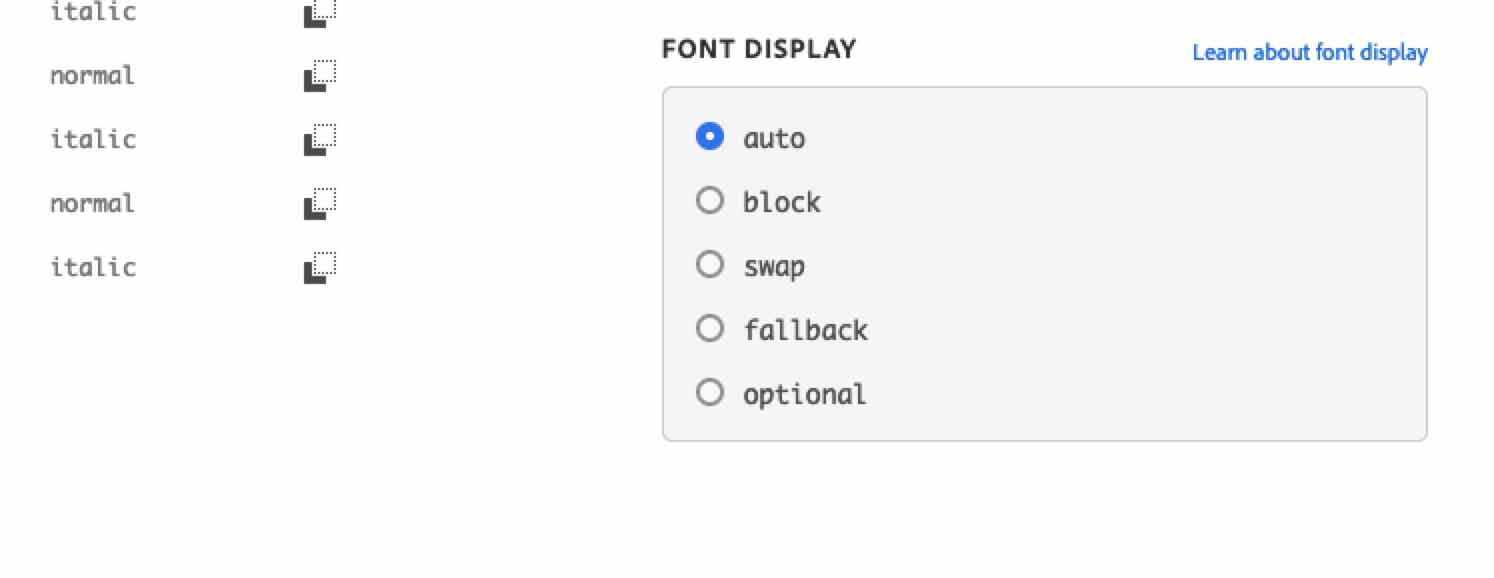1494x578 pixels.
Task: Select the fallback font display option
Action: (x=710, y=329)
